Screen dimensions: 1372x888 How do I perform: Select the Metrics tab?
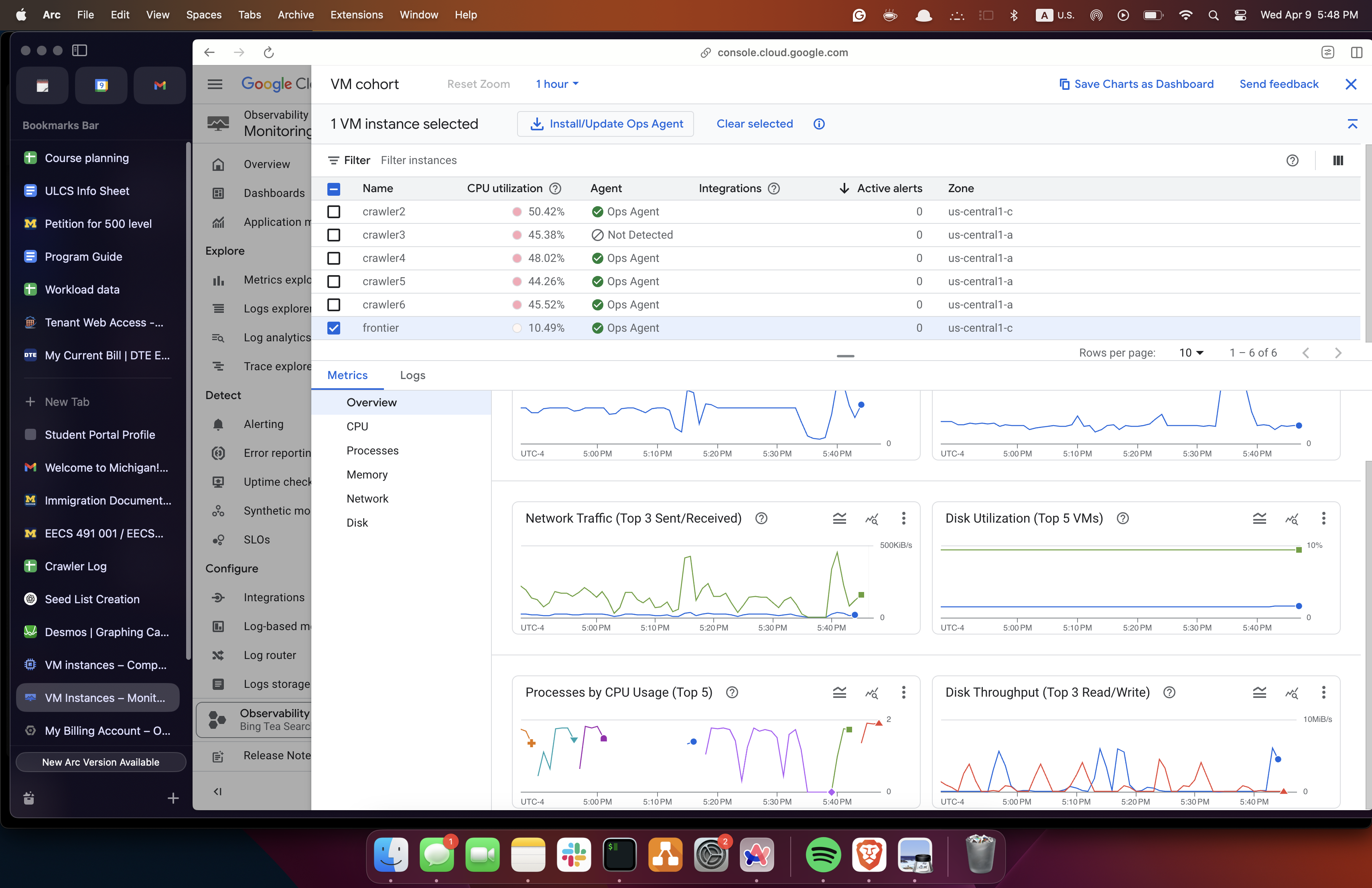pyautogui.click(x=347, y=375)
